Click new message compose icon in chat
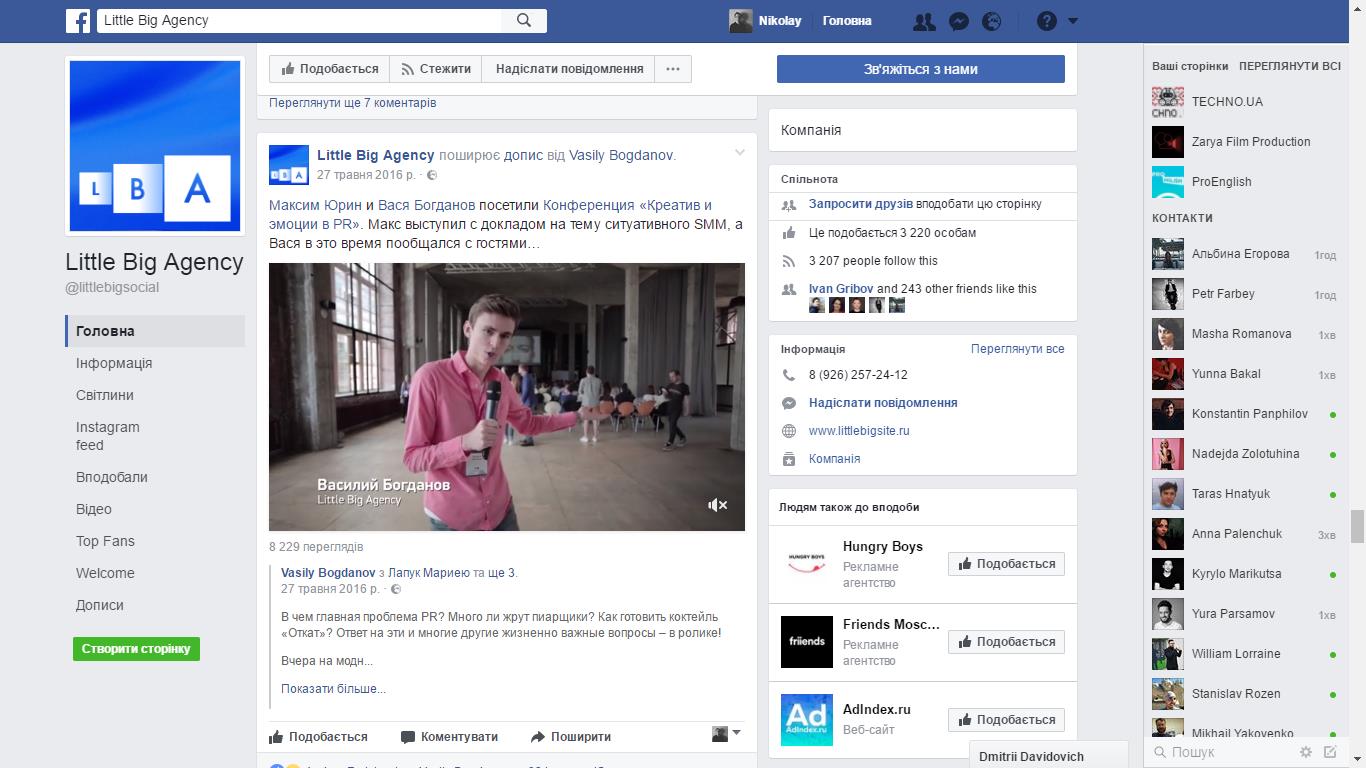 point(1330,752)
